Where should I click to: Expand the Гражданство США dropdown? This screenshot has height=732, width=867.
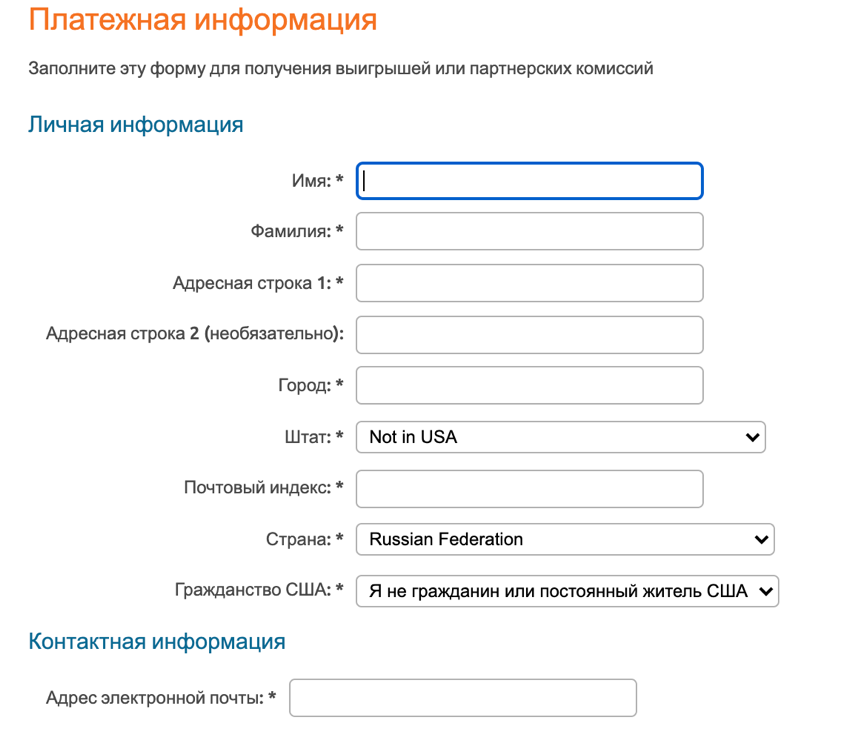point(567,591)
